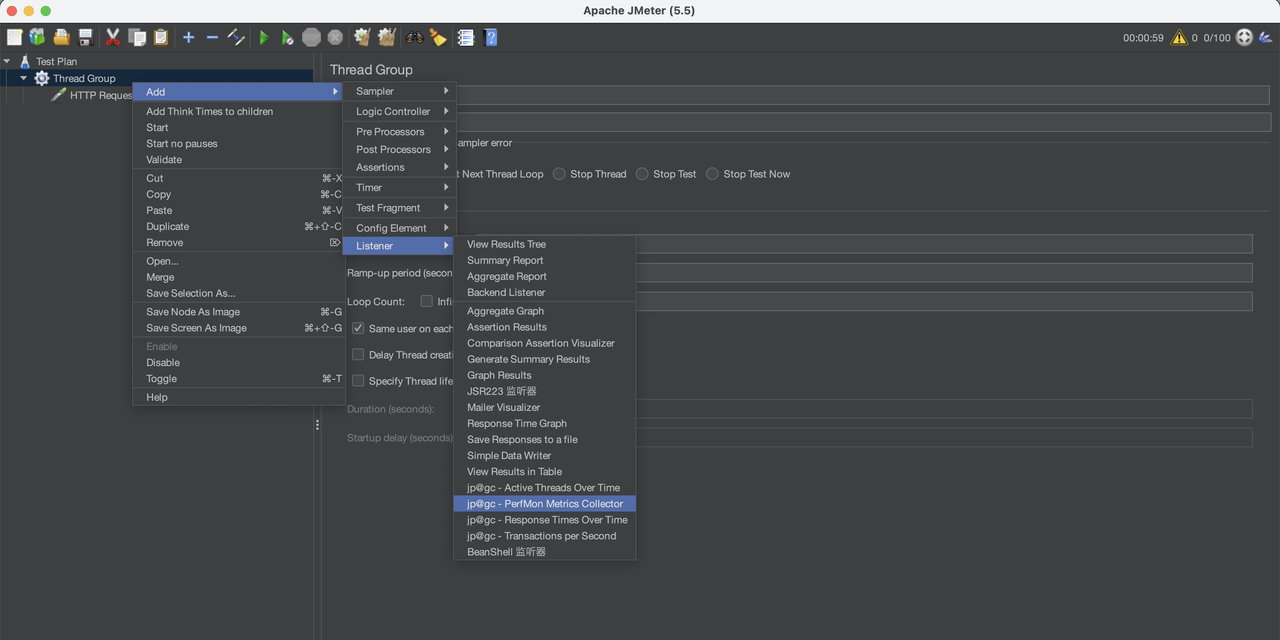Click the 00:00:59 elapsed time readout
Viewport: 1280px width, 640px height.
click(x=1143, y=38)
